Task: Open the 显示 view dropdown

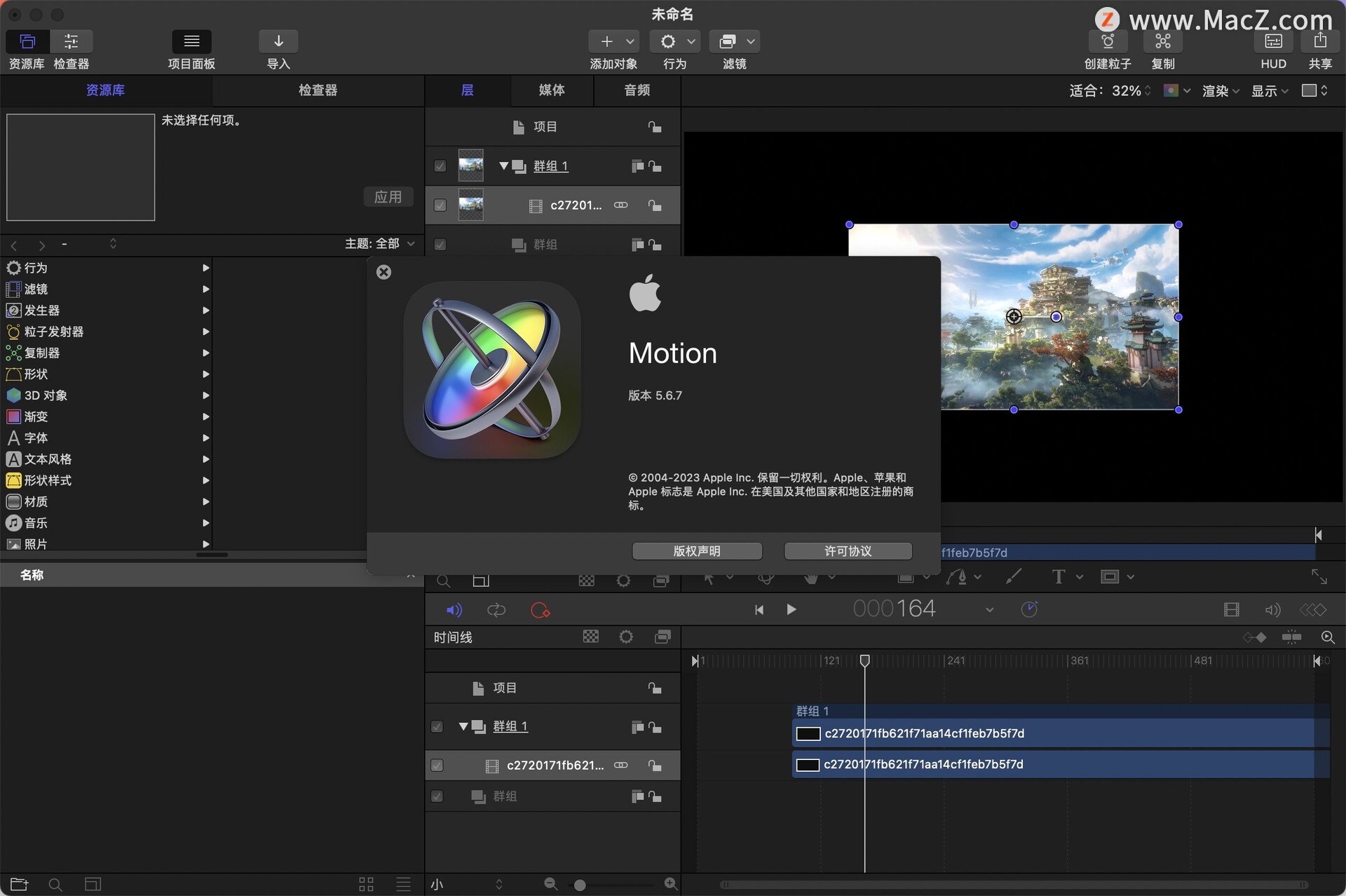Action: click(x=1270, y=91)
